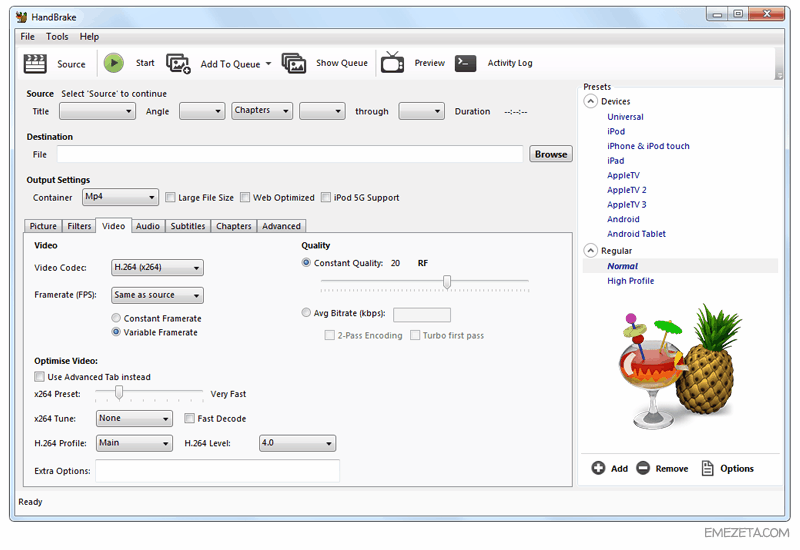Select the Normal preset
The height and width of the screenshot is (550, 800).
[x=622, y=266]
